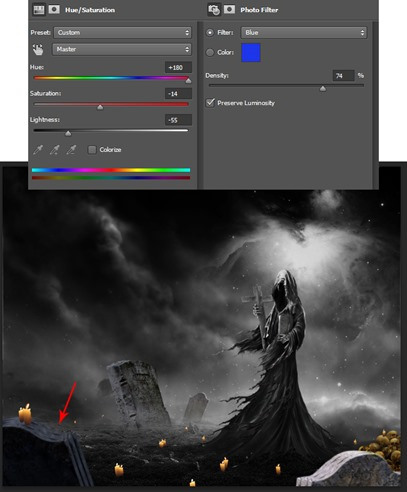Click the lower rainbow color bar
This screenshot has height=492, width=407.
(x=111, y=178)
